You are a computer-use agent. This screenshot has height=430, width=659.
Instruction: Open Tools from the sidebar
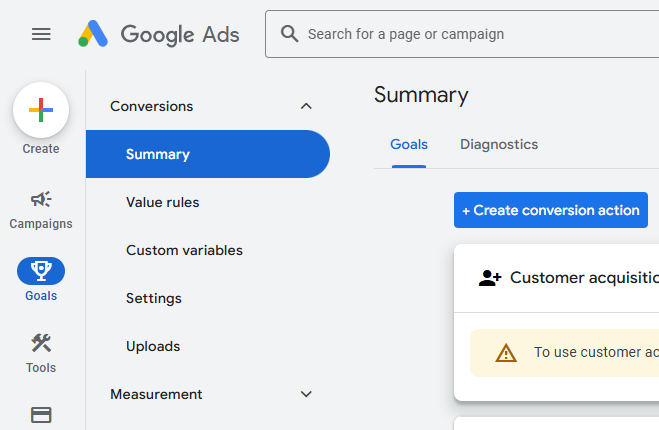tap(41, 353)
